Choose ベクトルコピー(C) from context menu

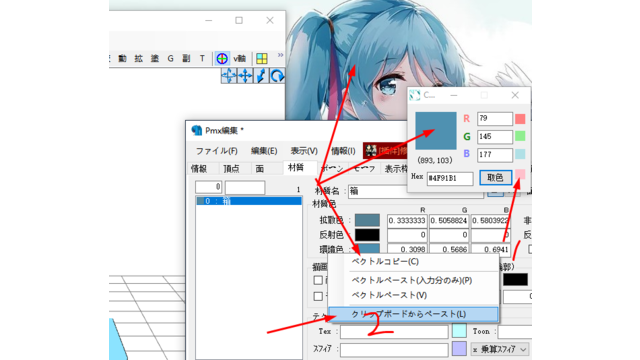[413, 262]
